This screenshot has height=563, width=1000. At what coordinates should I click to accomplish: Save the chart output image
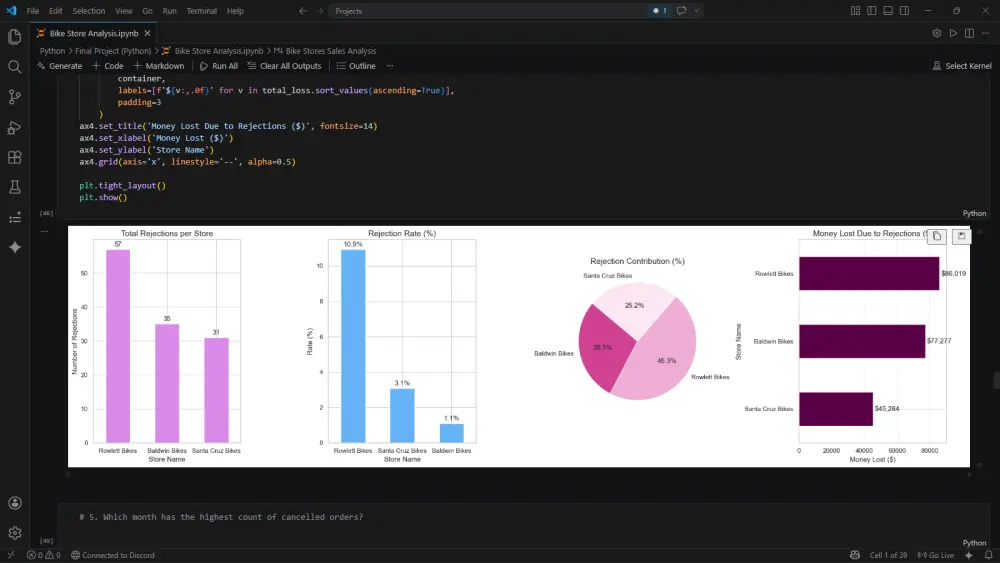(x=962, y=236)
